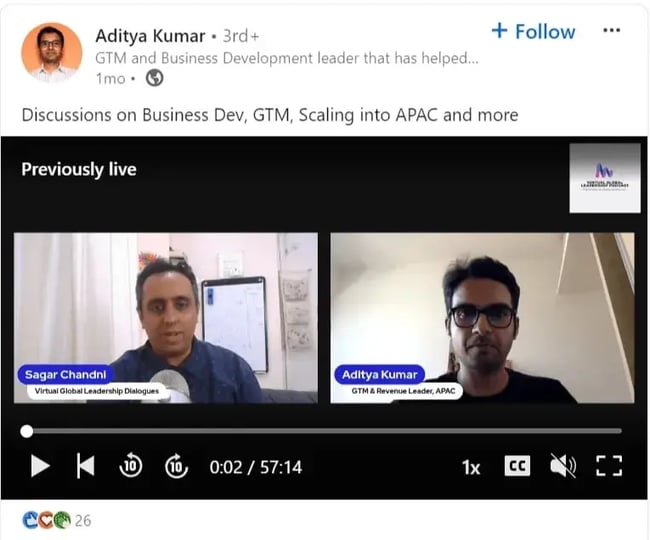Click Sagar Chandni's video feed

166,318
